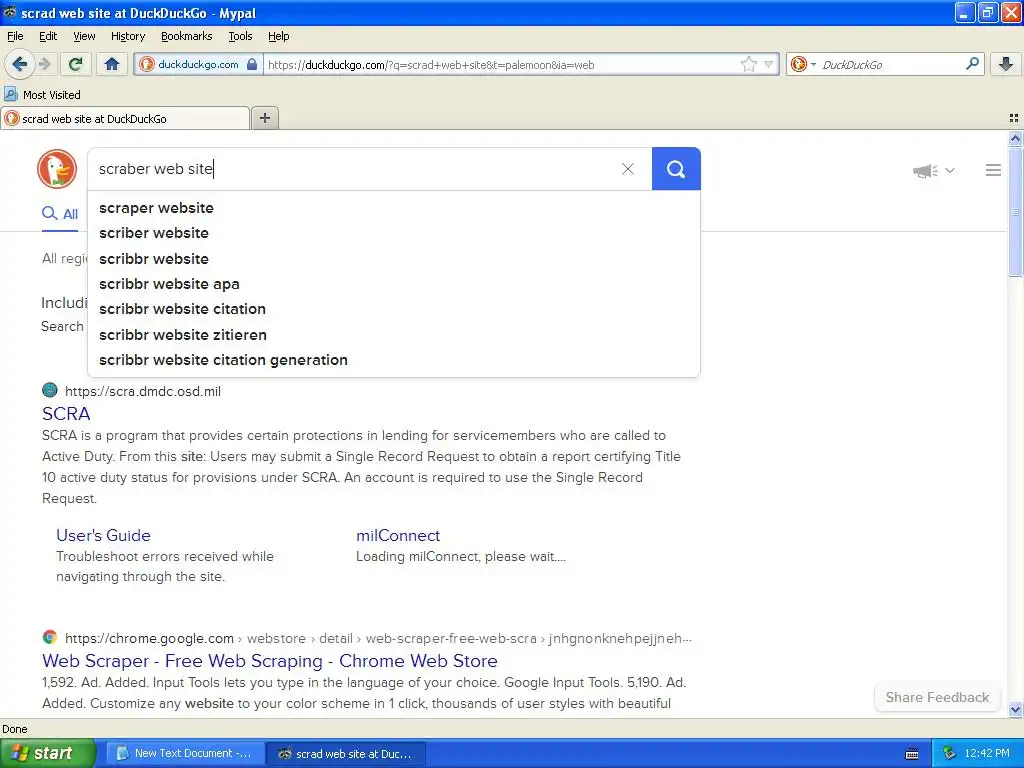The height and width of the screenshot is (768, 1024).
Task: Click the Windows start button
Action: tap(48, 753)
